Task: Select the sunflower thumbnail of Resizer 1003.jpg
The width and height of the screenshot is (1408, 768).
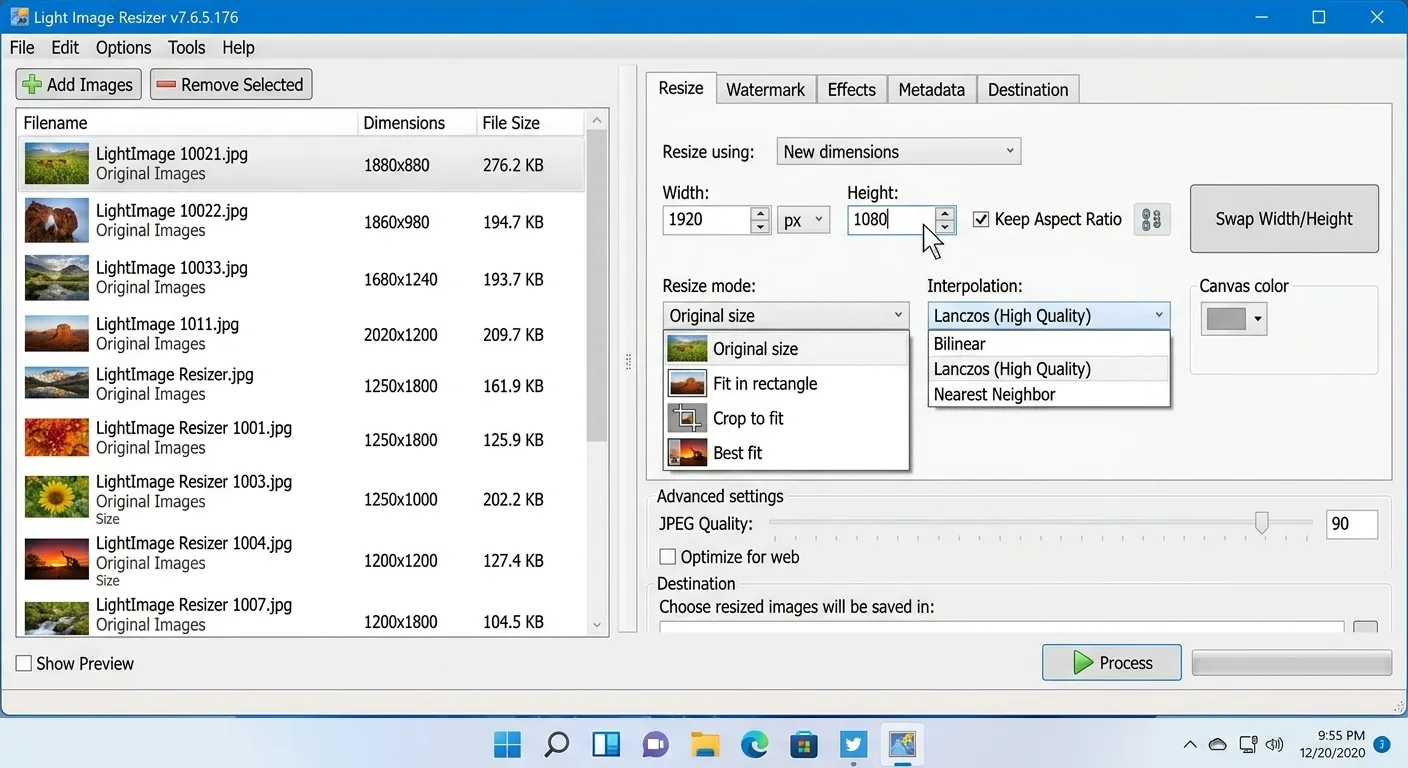Action: [x=57, y=497]
